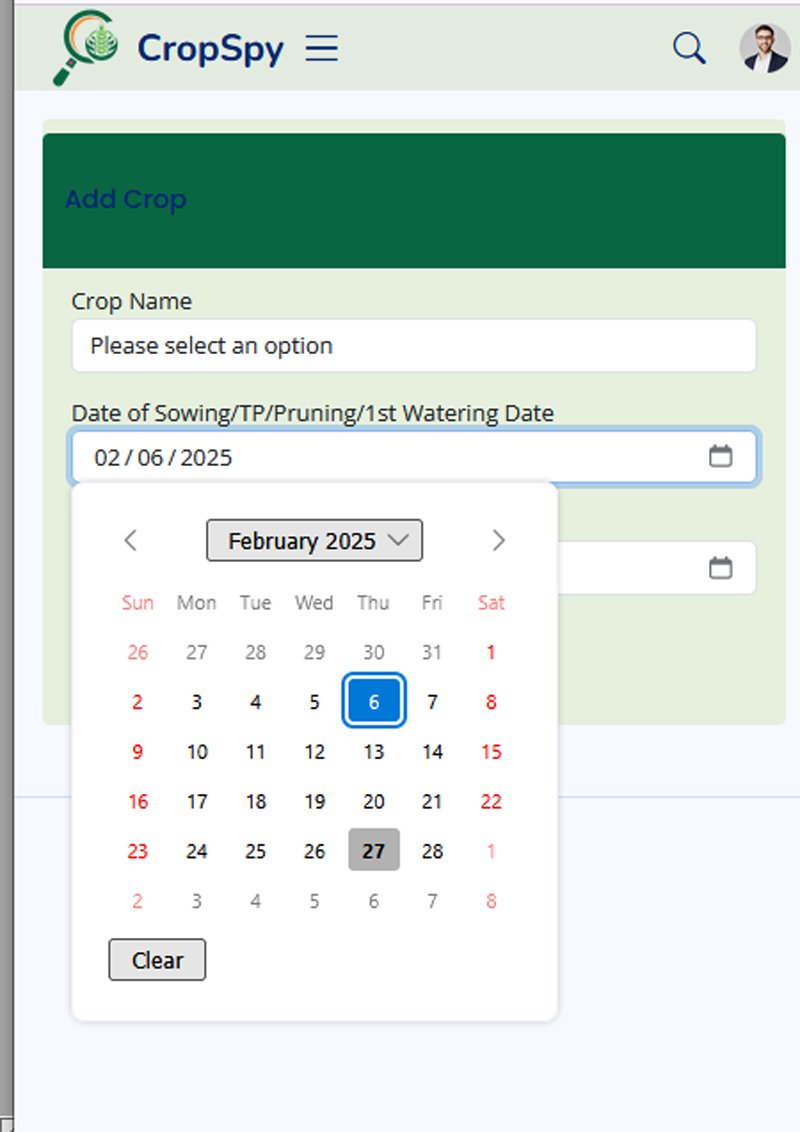Select Sunday February 23
Viewport: 800px width, 1132px height.
coord(137,850)
